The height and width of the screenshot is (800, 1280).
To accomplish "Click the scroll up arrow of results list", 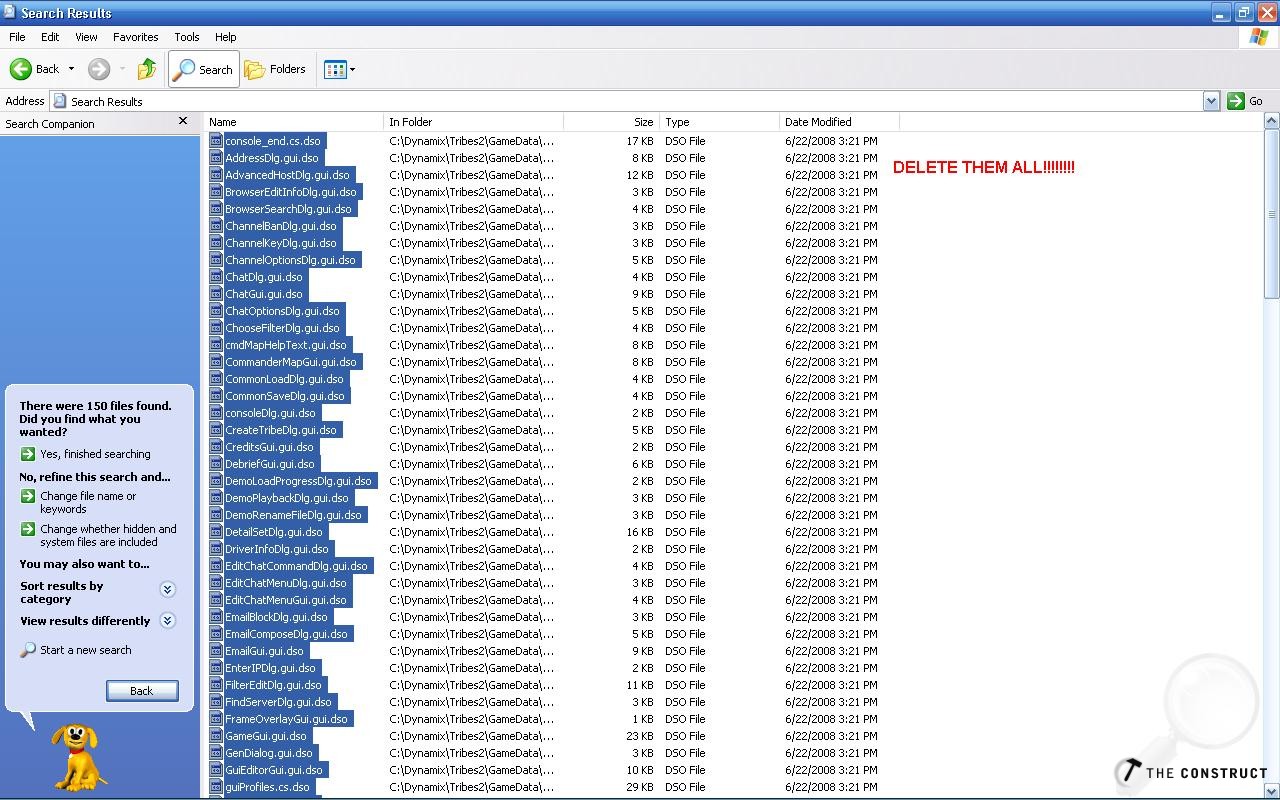I will click(1272, 122).
